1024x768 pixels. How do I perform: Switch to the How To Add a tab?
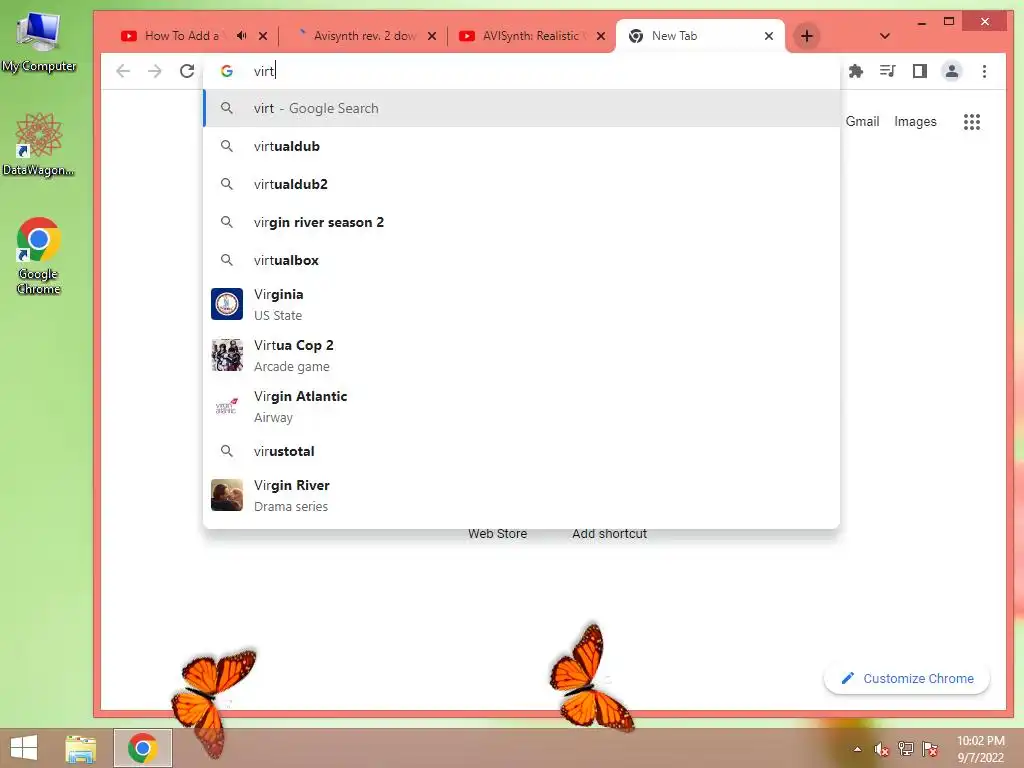pyautogui.click(x=182, y=36)
